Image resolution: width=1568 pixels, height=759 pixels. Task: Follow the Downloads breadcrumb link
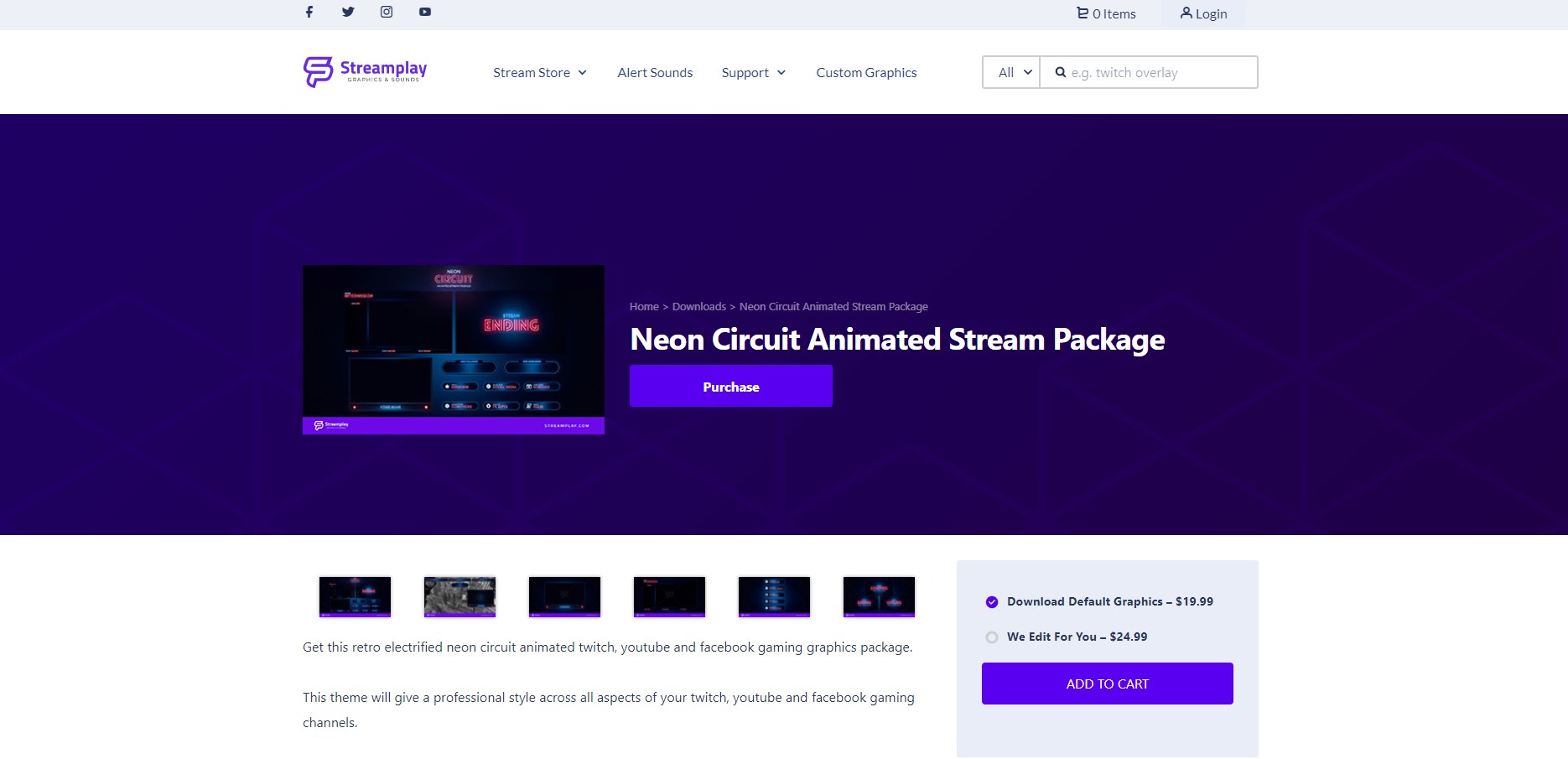tap(699, 307)
